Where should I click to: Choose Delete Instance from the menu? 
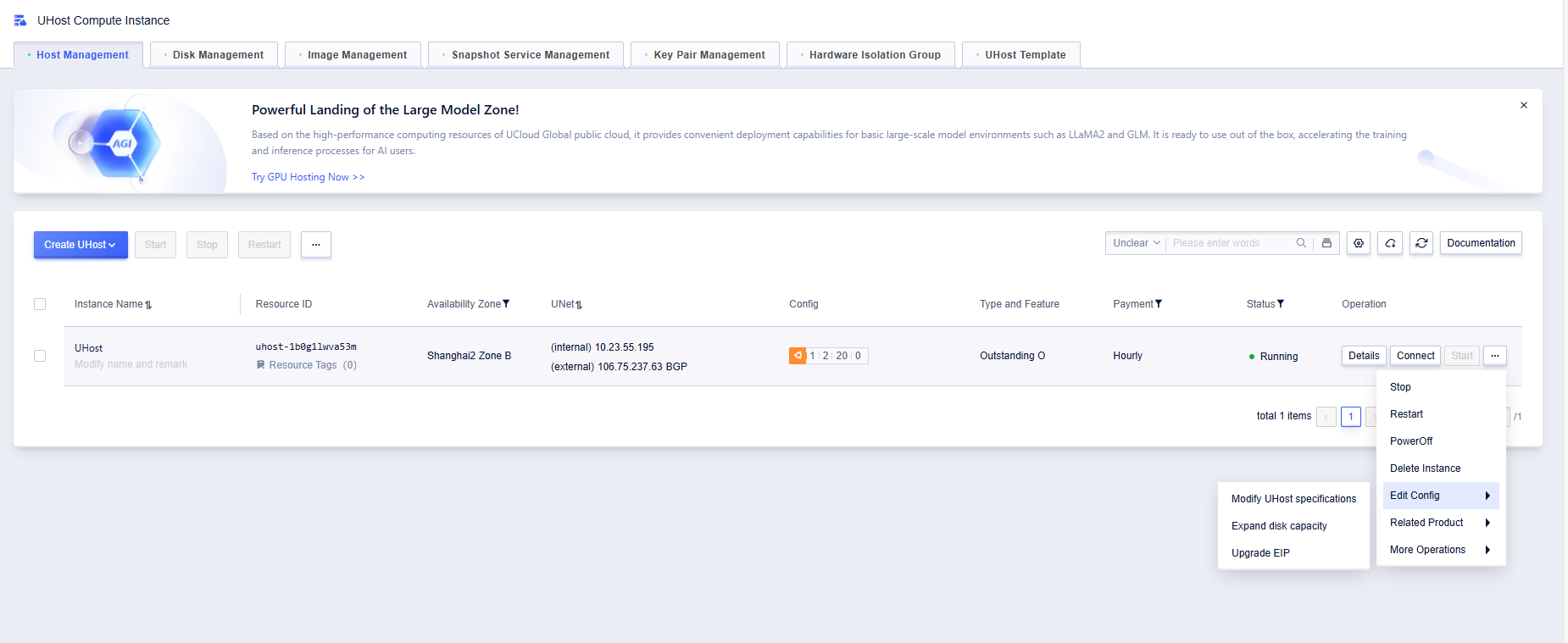(1441, 468)
